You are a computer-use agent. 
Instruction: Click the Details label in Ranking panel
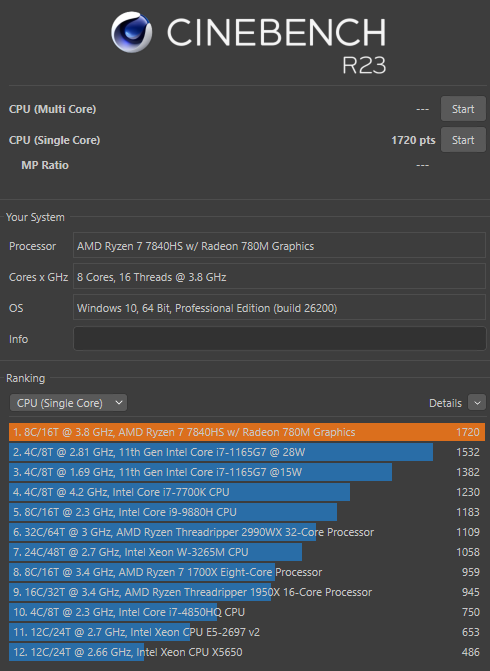(x=445, y=403)
